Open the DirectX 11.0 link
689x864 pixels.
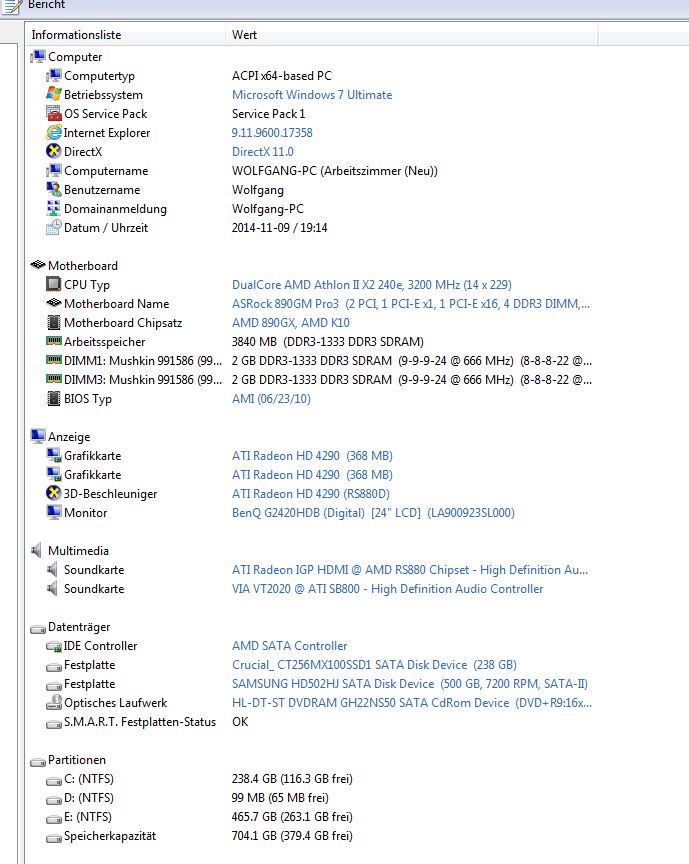(x=262, y=152)
